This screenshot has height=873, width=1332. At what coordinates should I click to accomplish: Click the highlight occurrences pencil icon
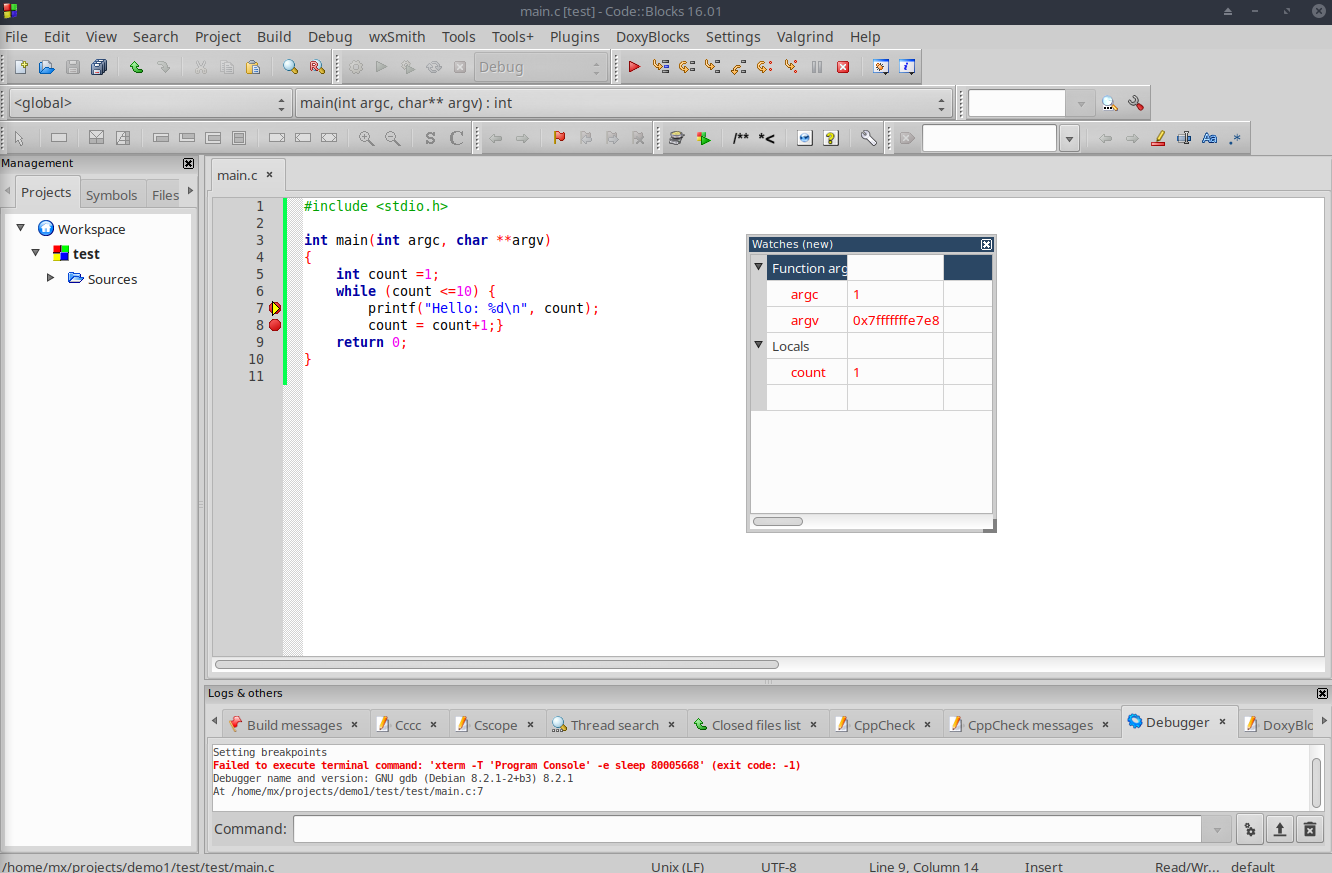tap(1159, 137)
